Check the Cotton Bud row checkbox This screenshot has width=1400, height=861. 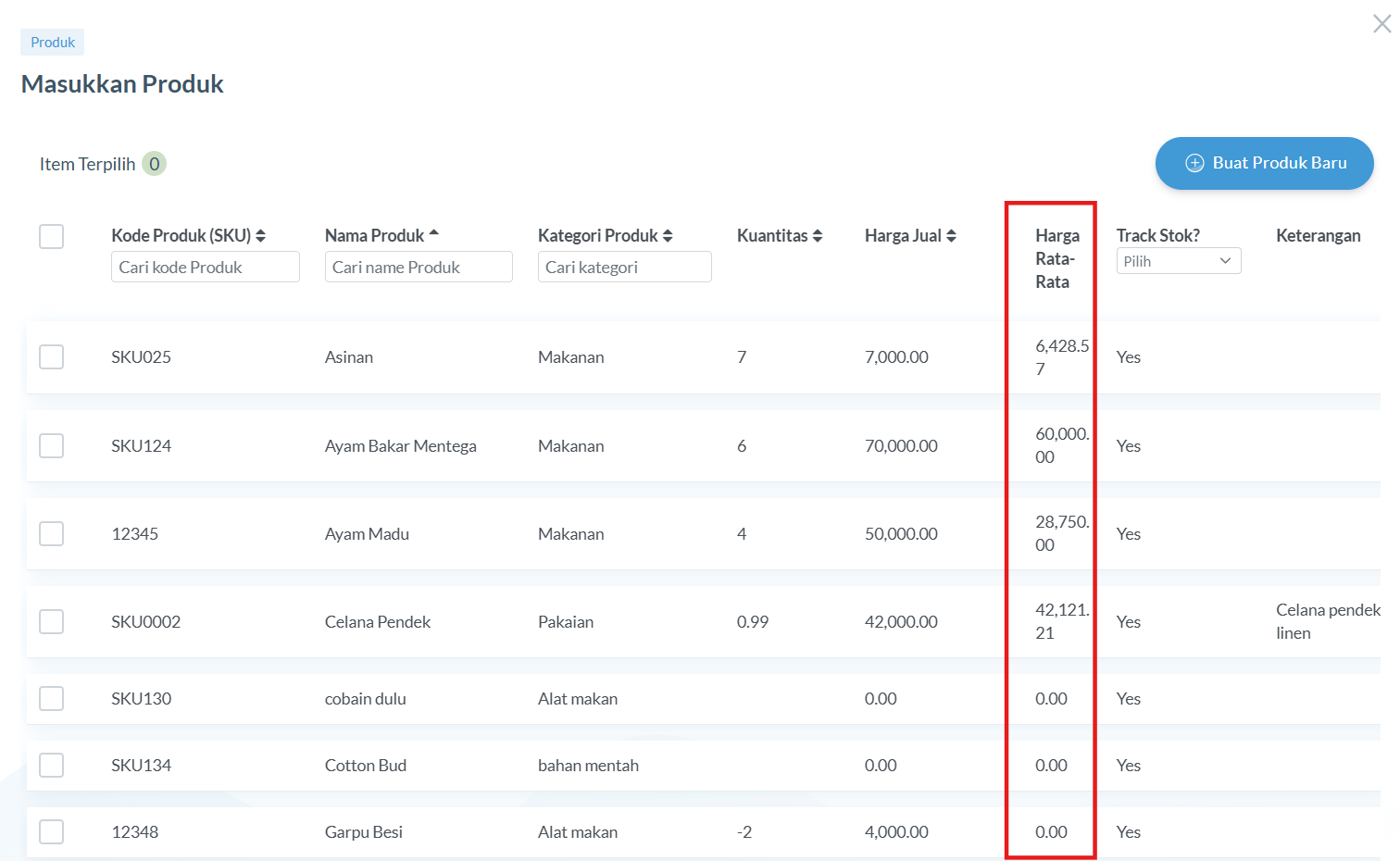(52, 765)
